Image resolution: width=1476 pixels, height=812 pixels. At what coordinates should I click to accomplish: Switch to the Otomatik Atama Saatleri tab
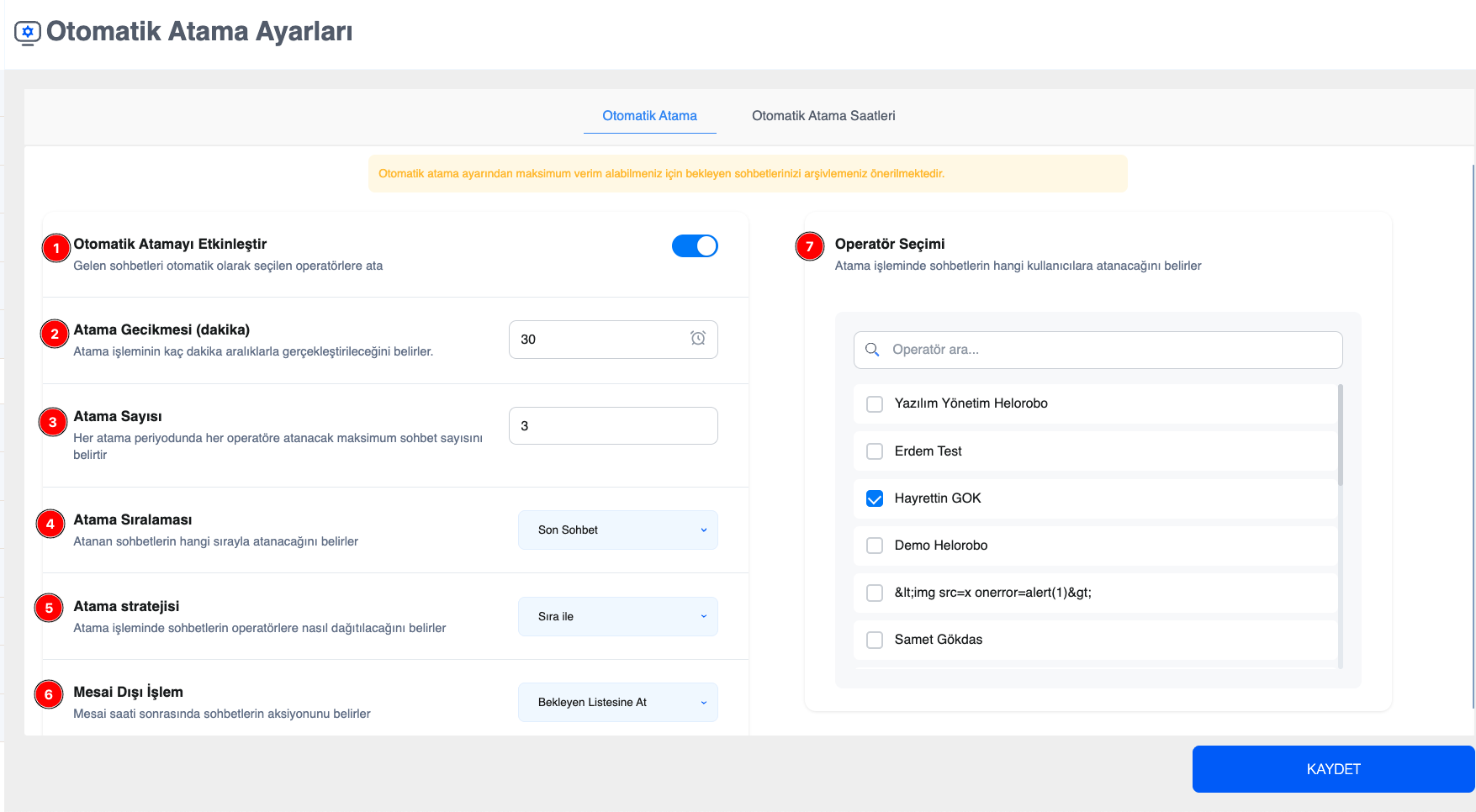tap(823, 116)
